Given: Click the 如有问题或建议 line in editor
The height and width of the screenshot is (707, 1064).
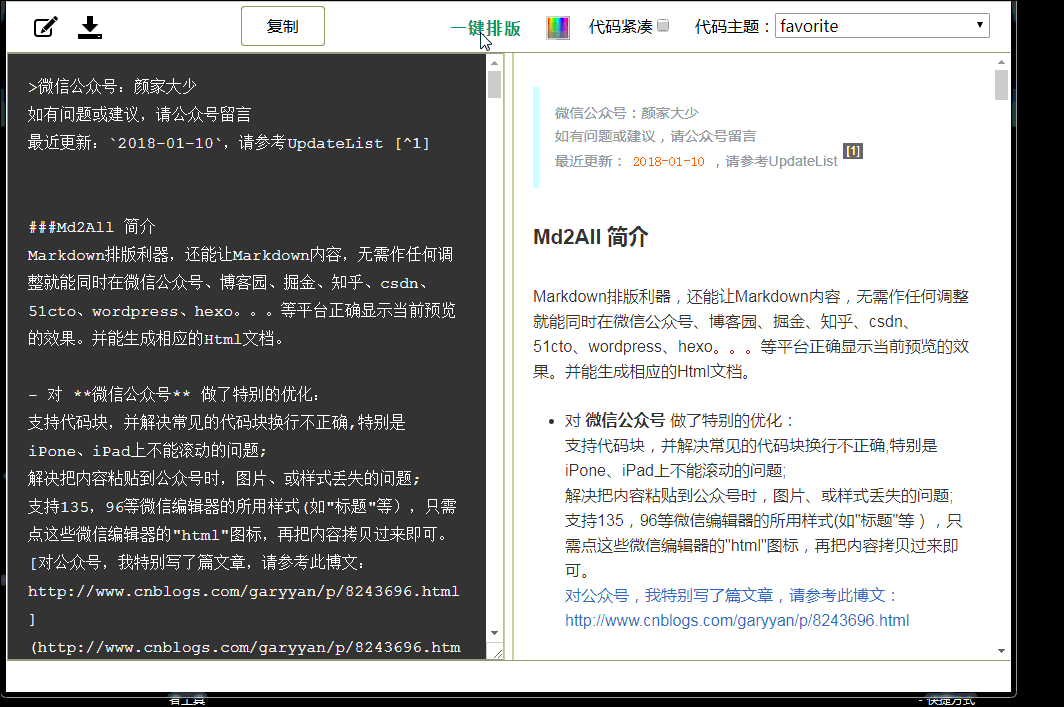Looking at the screenshot, I should (139, 115).
